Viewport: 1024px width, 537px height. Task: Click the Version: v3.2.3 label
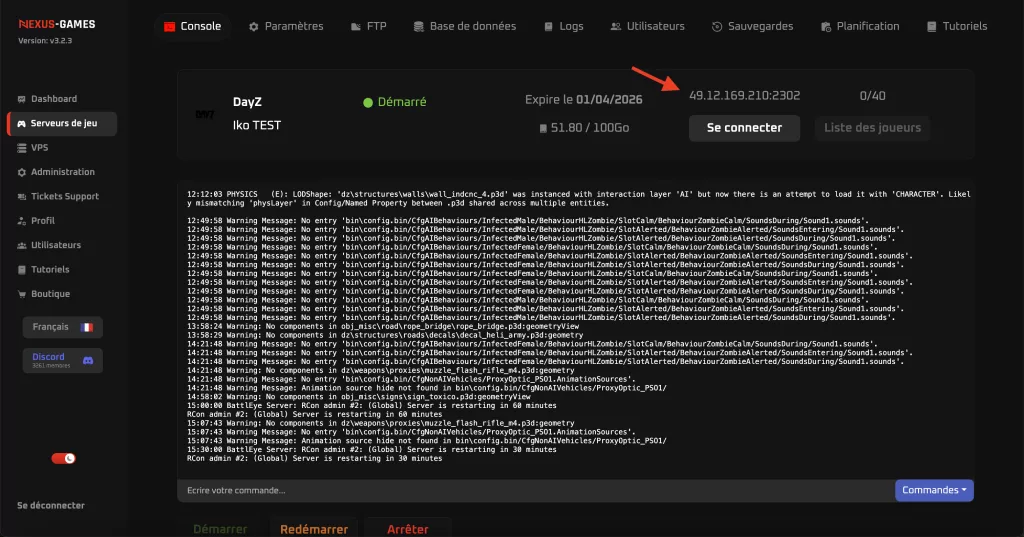pos(45,41)
